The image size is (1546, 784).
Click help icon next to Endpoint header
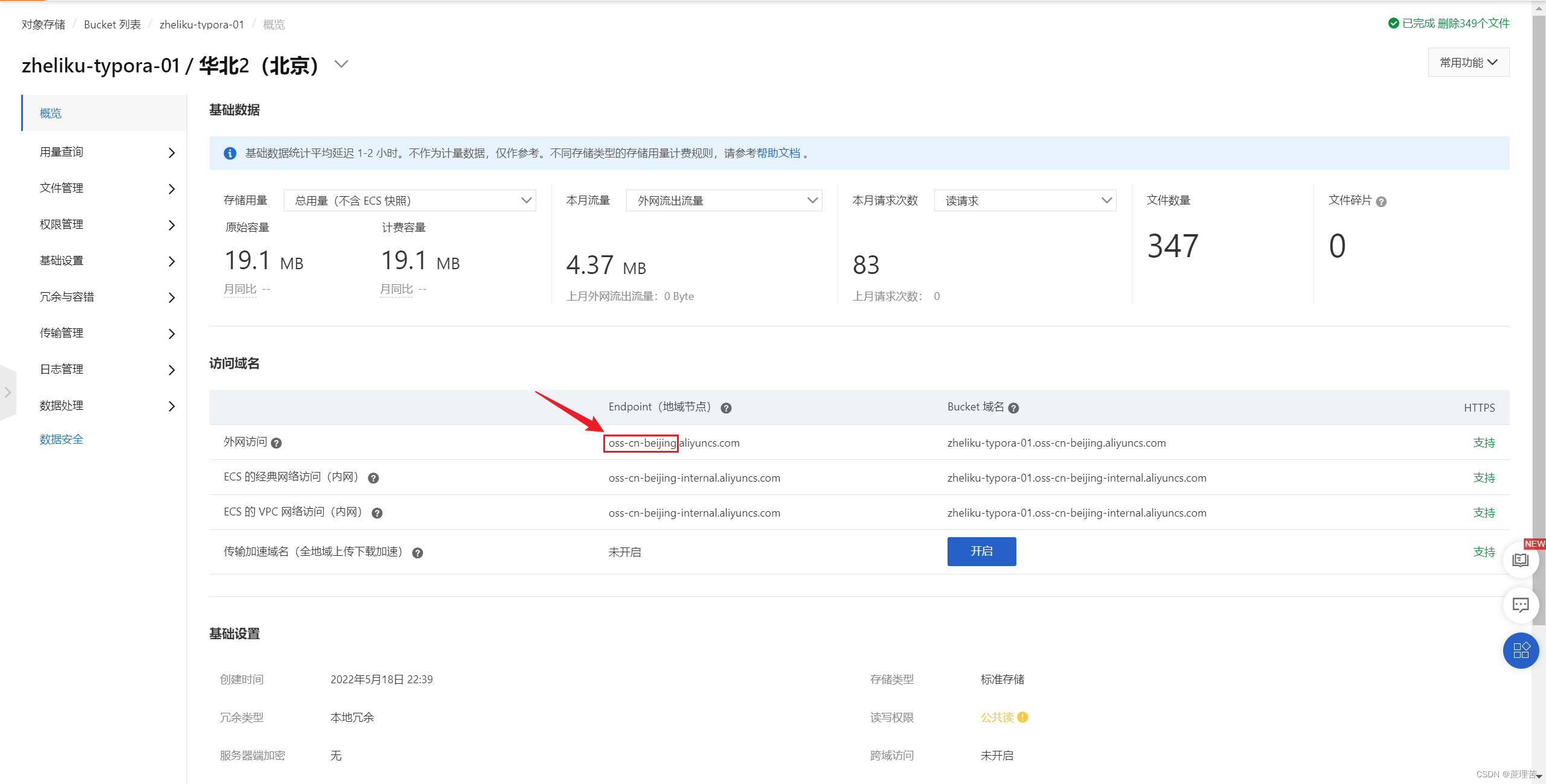click(x=726, y=408)
